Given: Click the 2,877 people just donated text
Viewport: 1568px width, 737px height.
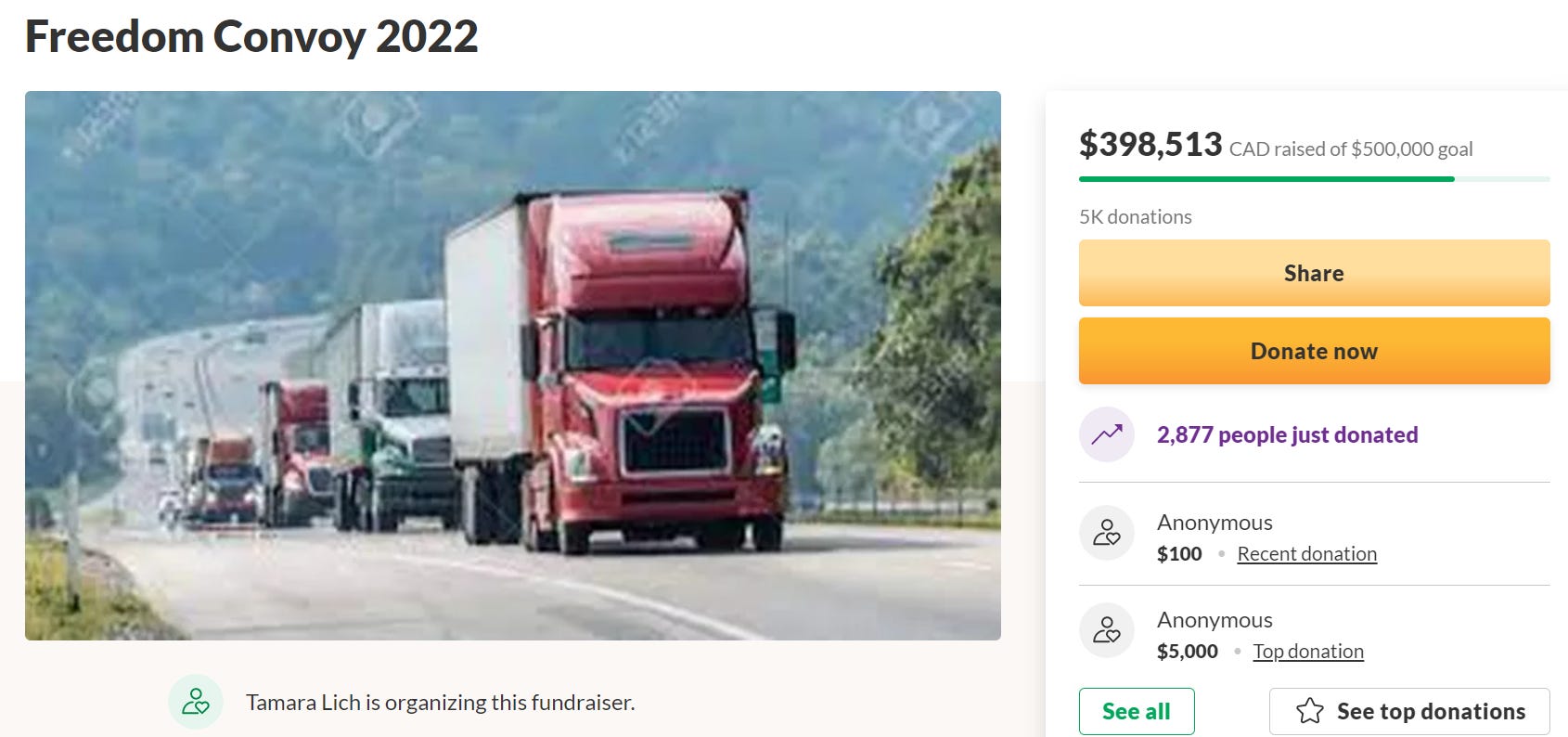Looking at the screenshot, I should pos(1287,434).
